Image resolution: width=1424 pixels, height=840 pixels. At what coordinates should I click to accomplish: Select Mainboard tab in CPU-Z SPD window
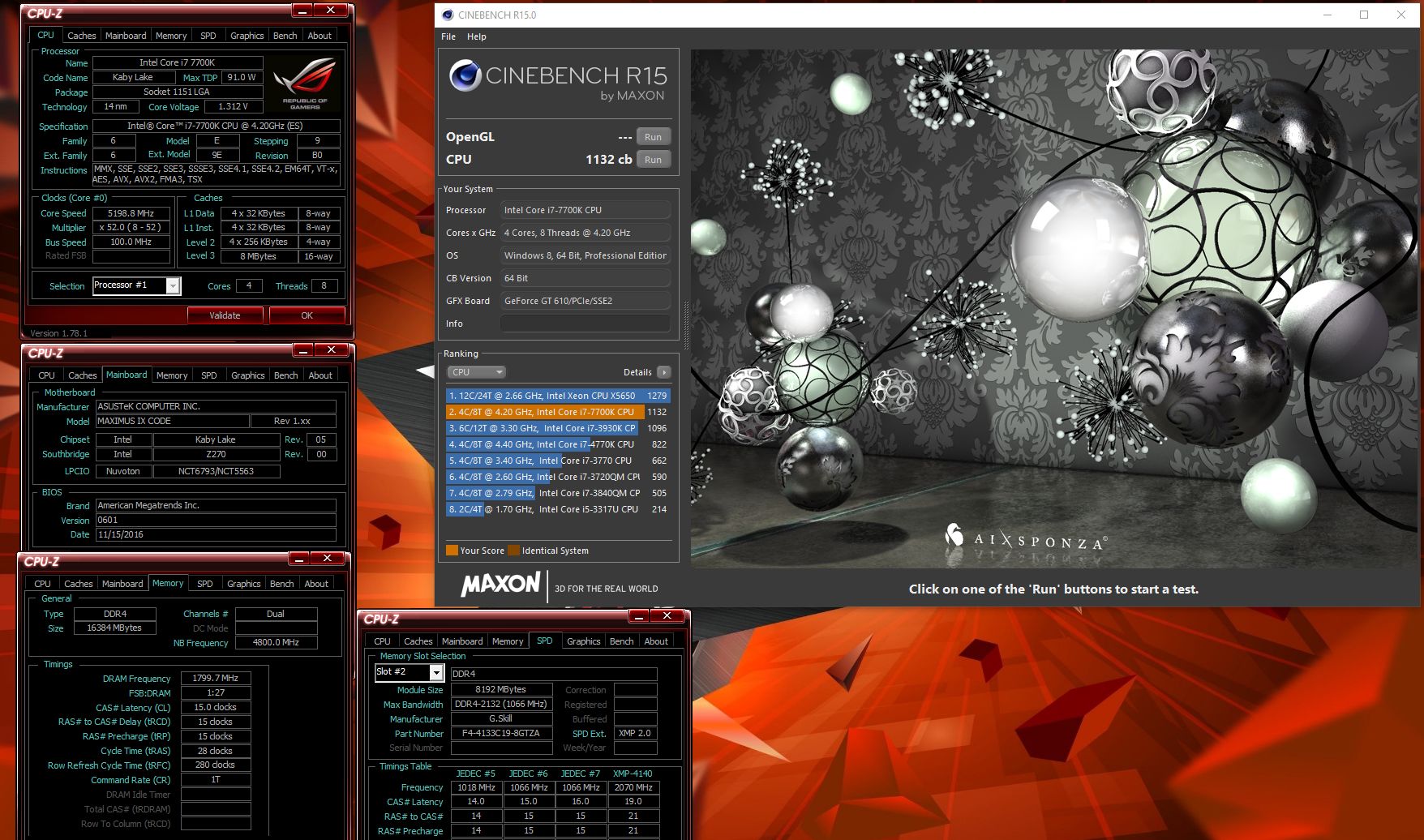tap(462, 641)
